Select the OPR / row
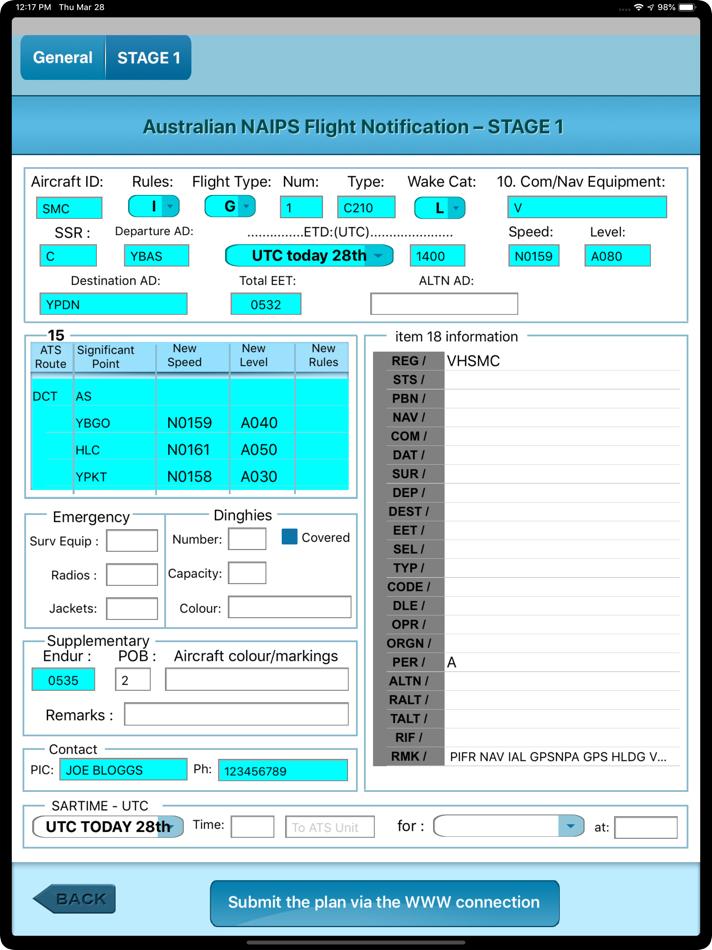 click(527, 624)
